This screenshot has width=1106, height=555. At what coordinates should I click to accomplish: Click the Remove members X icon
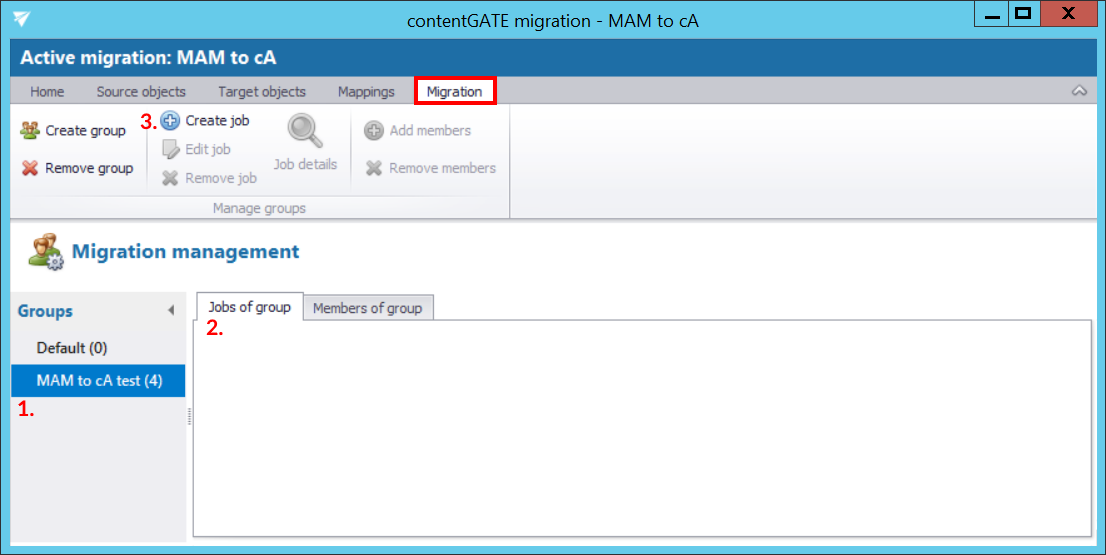point(374,168)
